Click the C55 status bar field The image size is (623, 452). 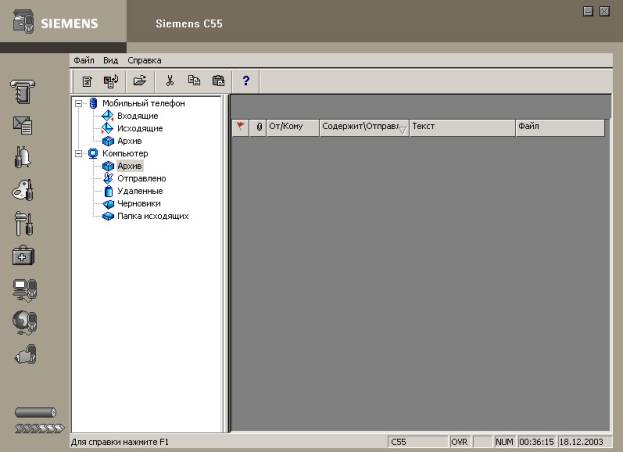click(418, 442)
